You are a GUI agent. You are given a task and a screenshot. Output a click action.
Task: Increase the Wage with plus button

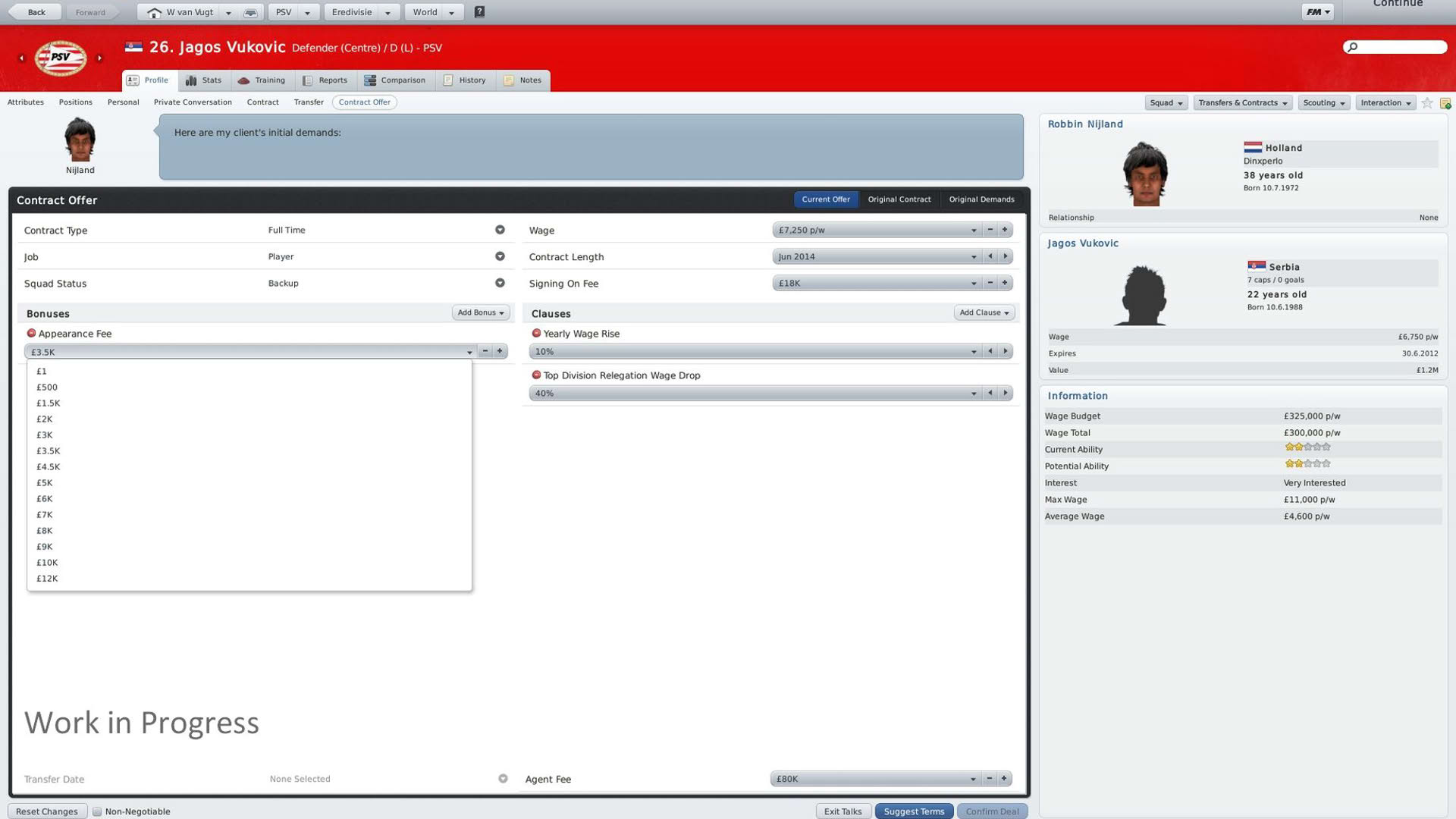tap(1005, 230)
